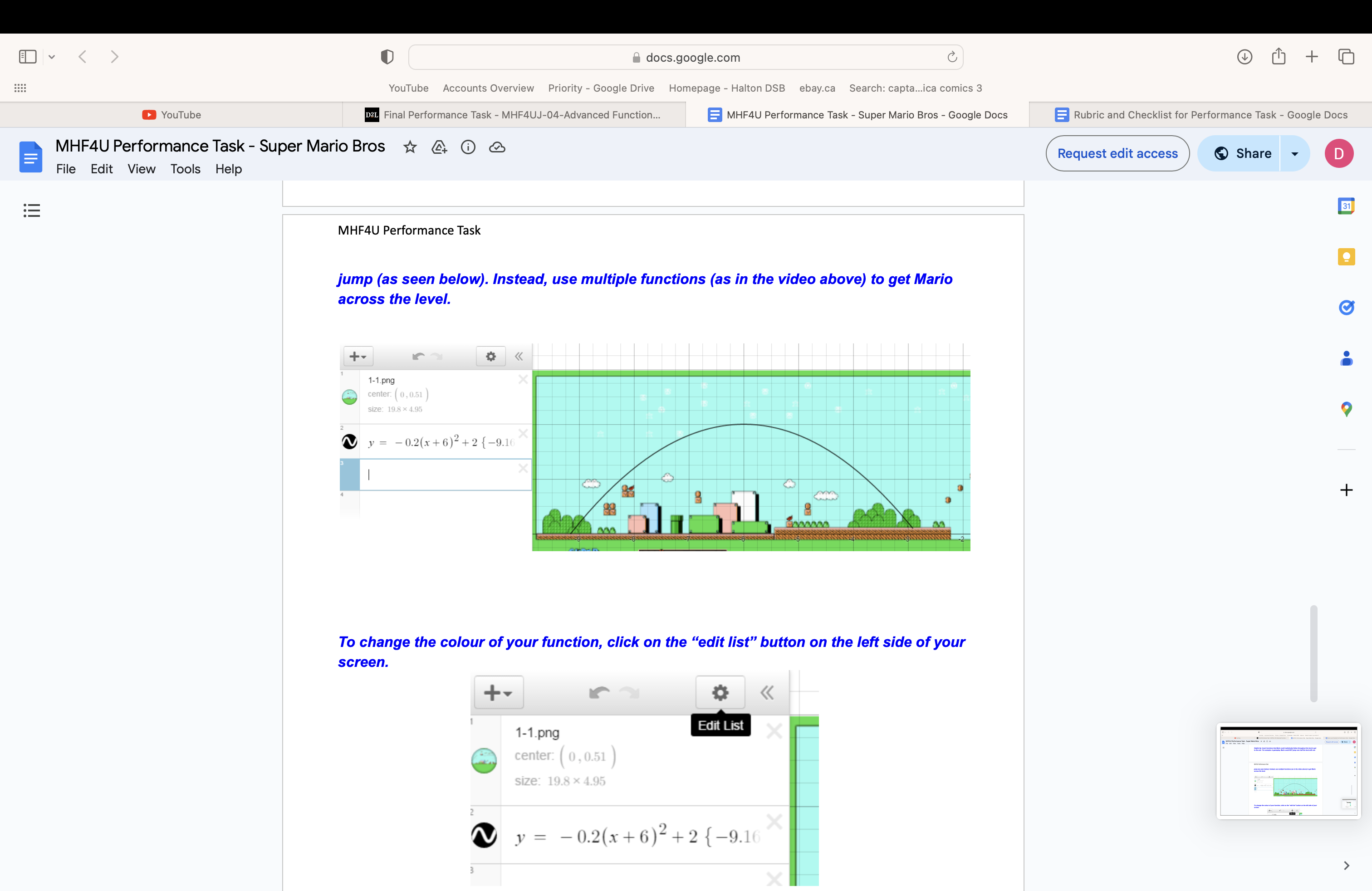This screenshot has height=891, width=1372.
Task: Open the Share options dropdown arrow
Action: (1295, 153)
